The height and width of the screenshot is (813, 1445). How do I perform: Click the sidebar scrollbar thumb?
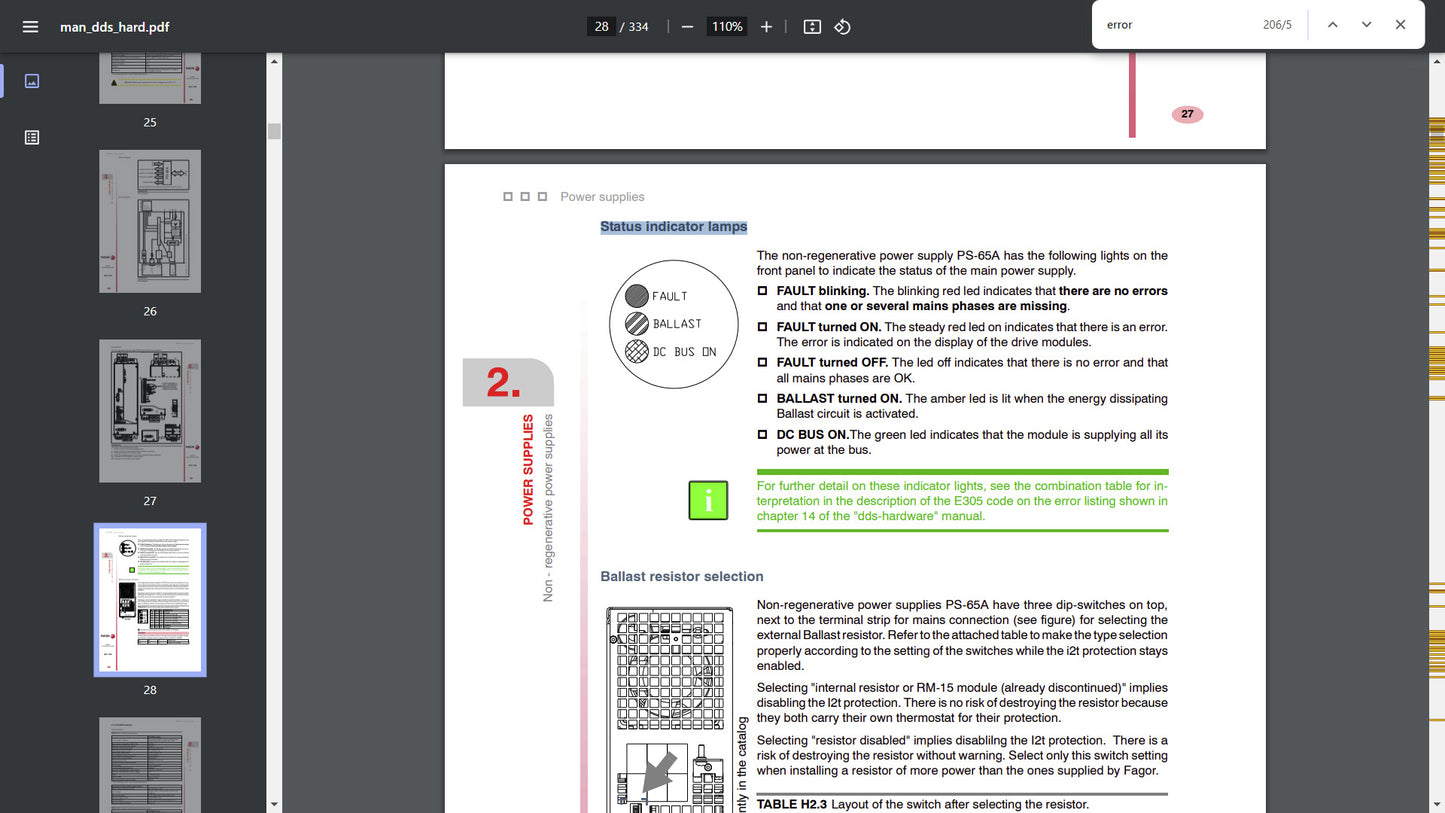tap(274, 131)
